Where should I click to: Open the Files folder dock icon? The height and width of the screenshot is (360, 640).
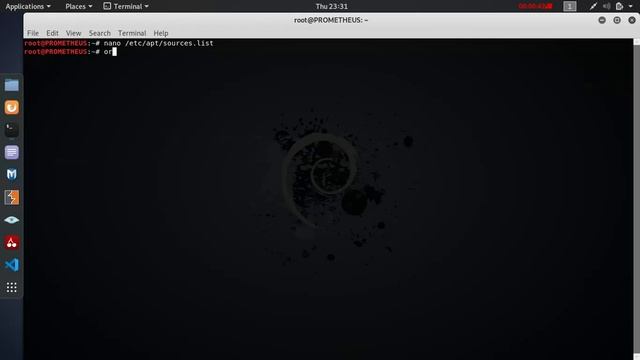pos(11,85)
